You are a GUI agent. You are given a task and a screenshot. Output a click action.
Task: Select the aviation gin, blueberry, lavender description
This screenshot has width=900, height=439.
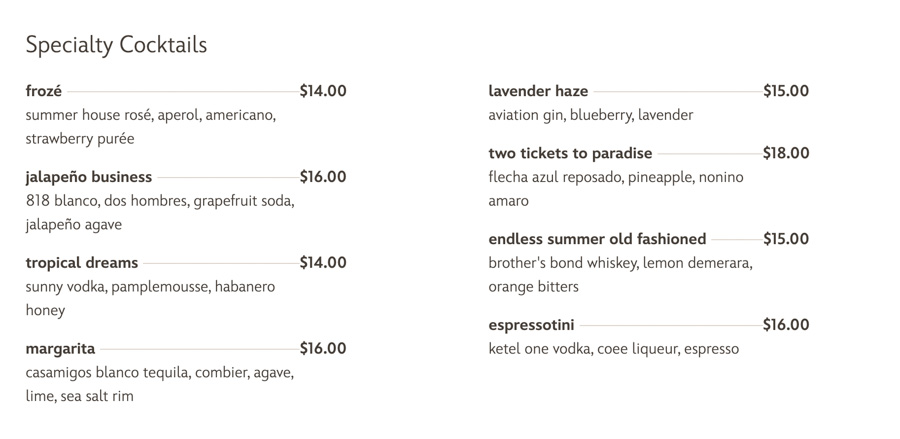point(590,115)
